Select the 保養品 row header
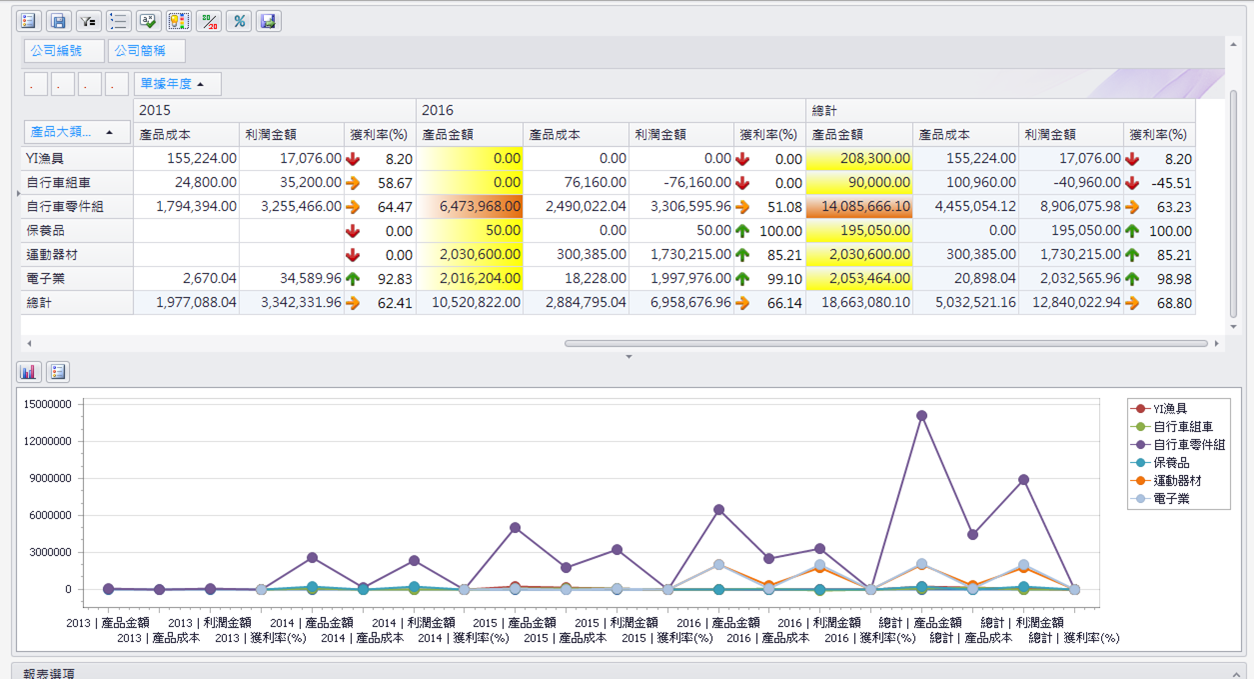Viewport: 1254px width, 679px height. click(77, 230)
